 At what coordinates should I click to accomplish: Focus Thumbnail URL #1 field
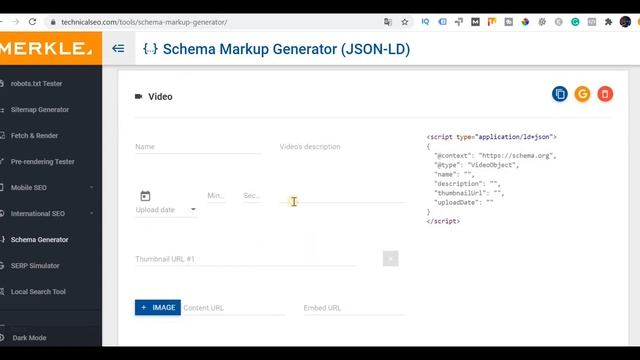pos(246,259)
